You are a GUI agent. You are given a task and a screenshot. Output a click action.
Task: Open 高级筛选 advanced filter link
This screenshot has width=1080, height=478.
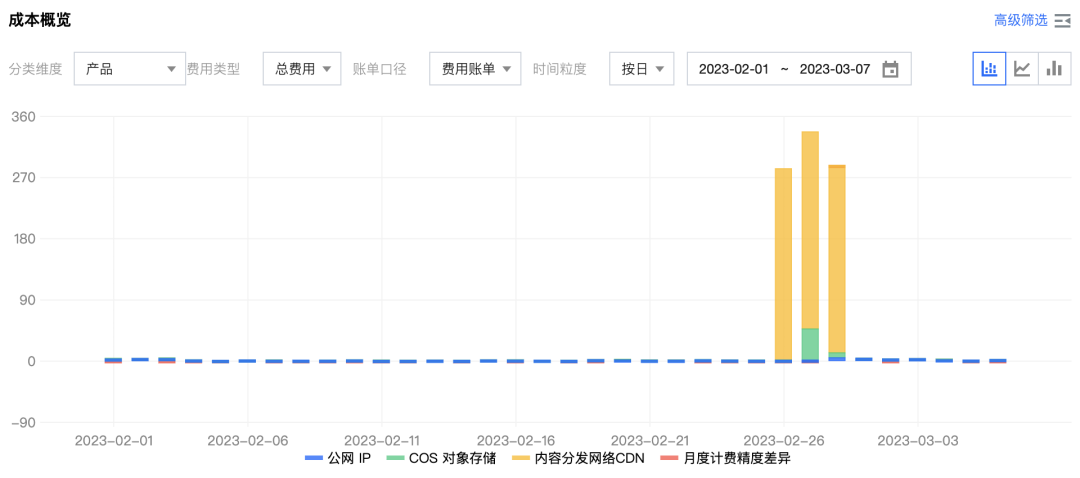(x=1020, y=20)
